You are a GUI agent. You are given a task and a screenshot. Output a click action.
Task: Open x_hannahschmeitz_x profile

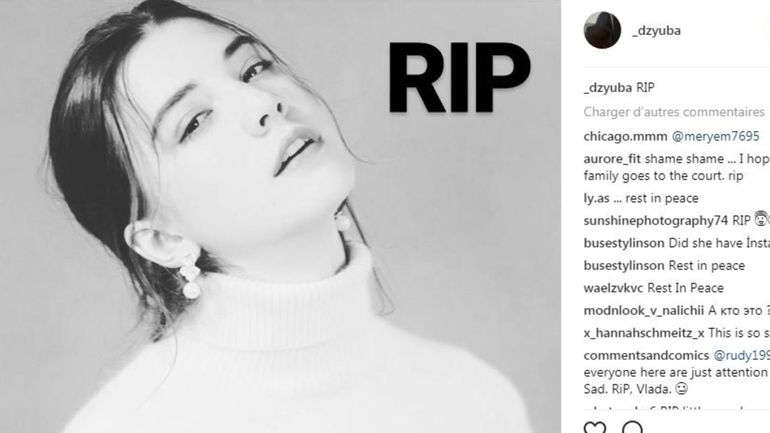click(644, 333)
